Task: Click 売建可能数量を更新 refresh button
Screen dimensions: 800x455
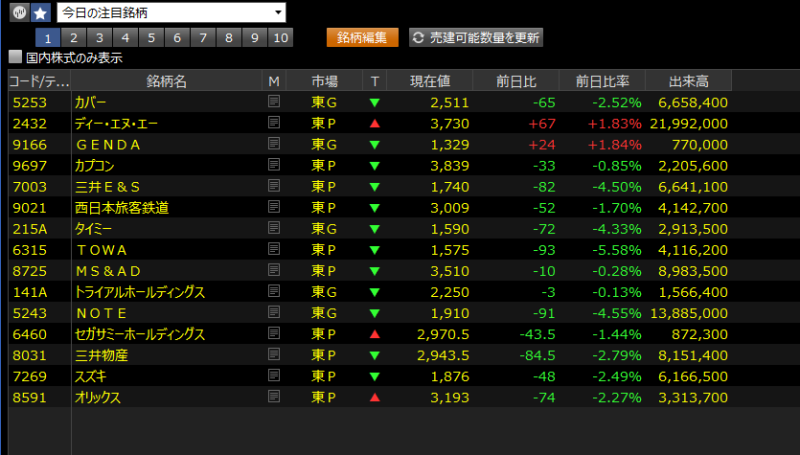Action: click(476, 38)
